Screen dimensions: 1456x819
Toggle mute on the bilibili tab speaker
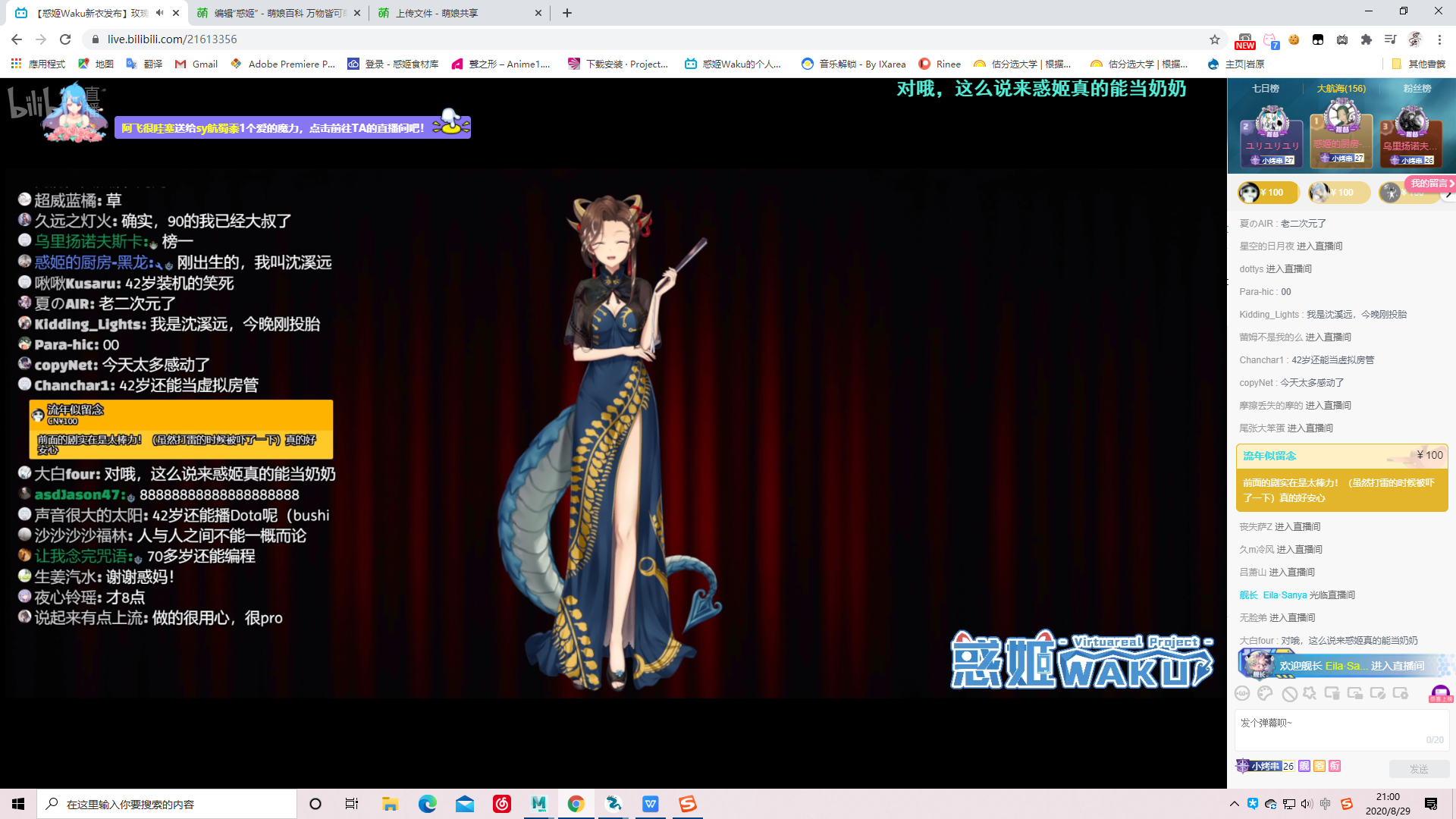point(159,13)
